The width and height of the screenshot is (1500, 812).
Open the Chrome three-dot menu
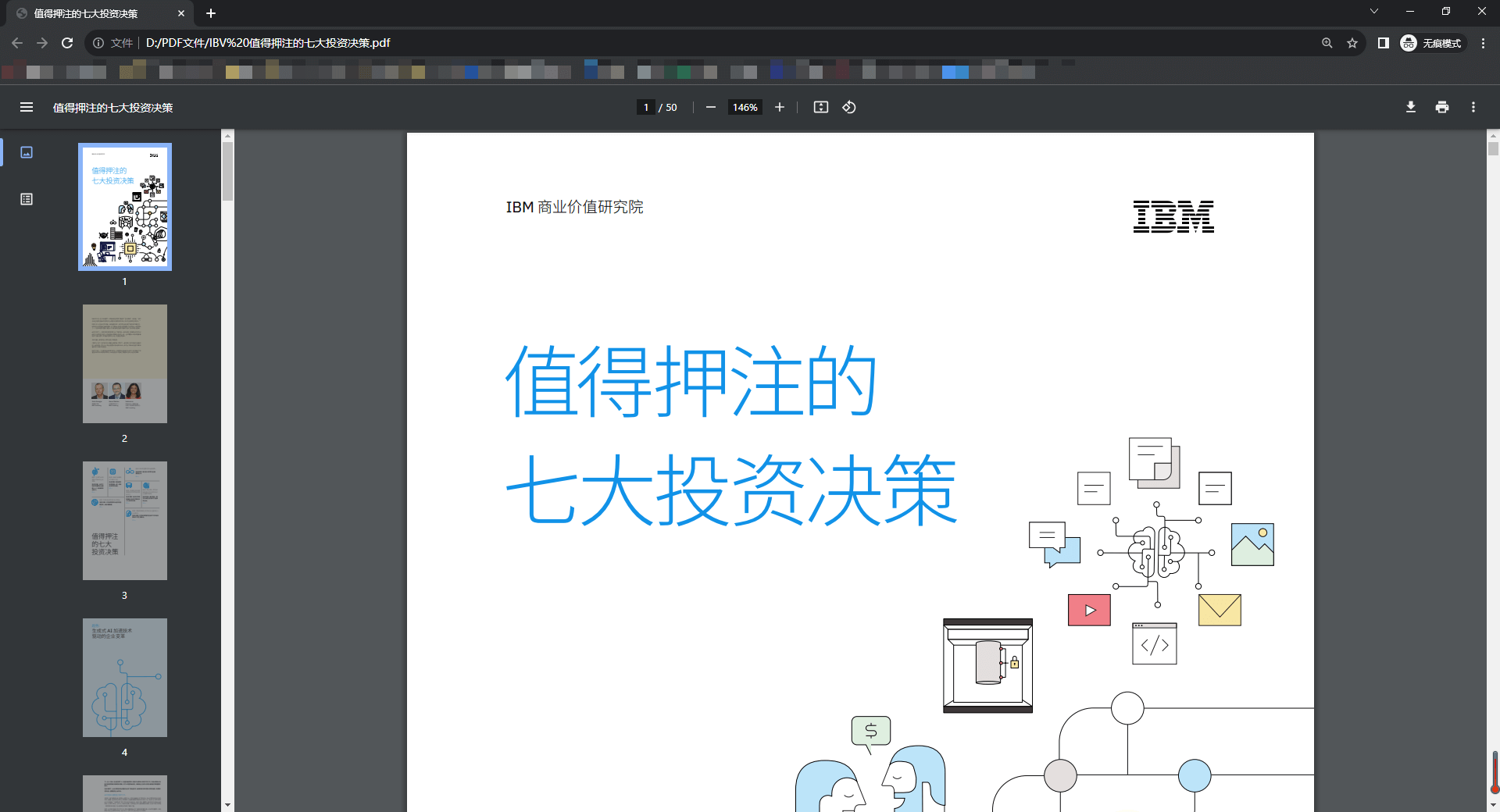1483,43
